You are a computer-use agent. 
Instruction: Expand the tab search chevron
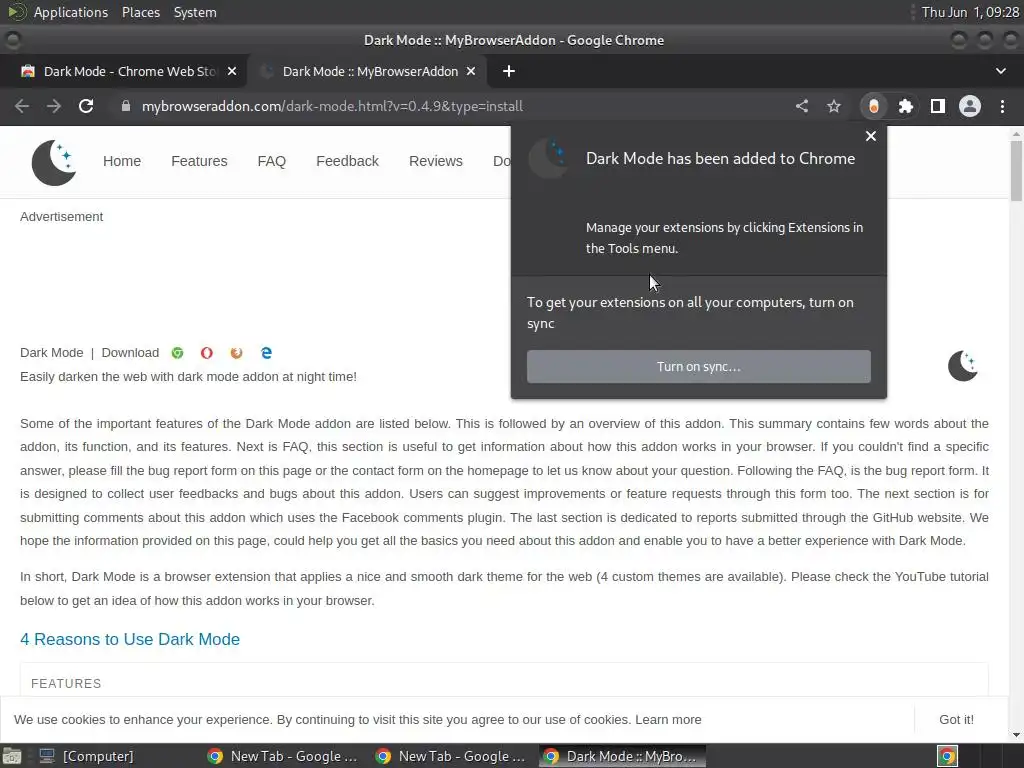click(1000, 71)
